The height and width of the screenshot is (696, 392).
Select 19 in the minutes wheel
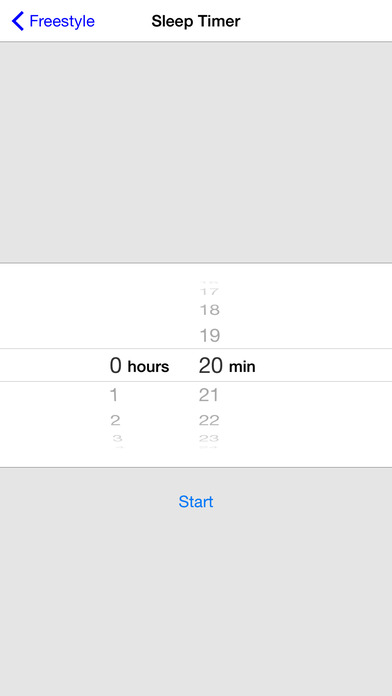[210, 336]
